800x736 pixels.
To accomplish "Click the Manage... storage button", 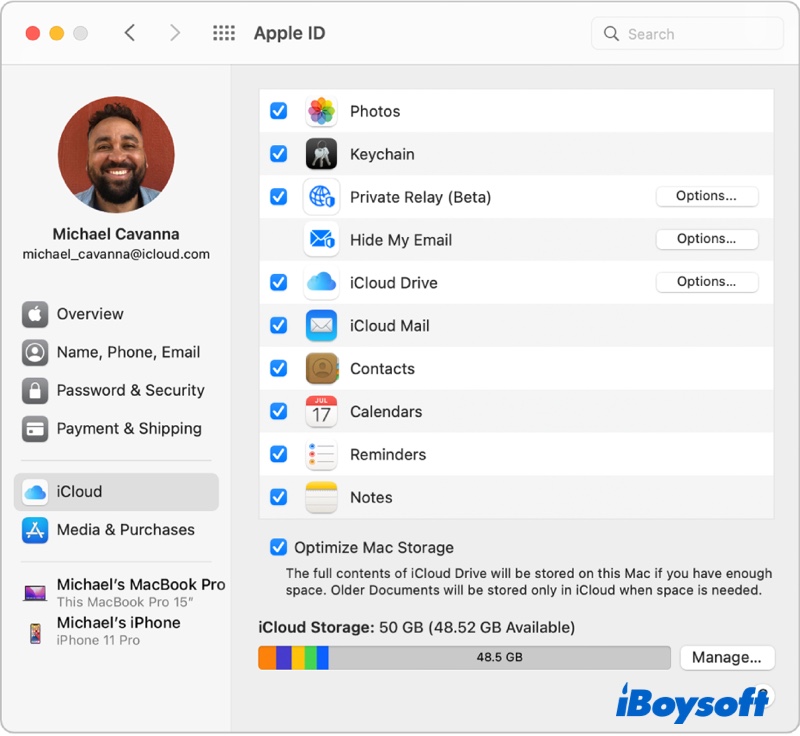I will 727,657.
